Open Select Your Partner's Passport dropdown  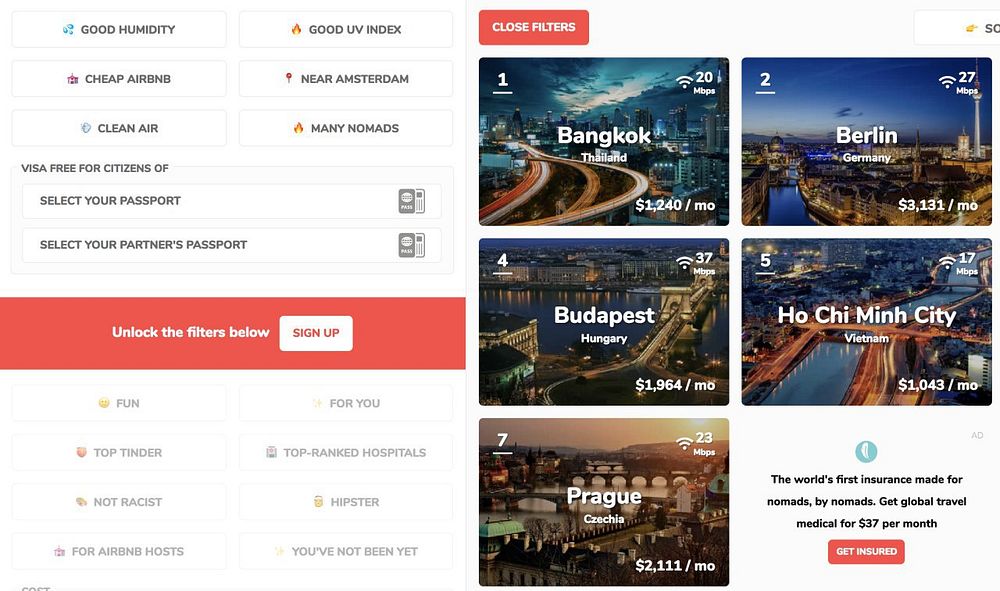(232, 245)
